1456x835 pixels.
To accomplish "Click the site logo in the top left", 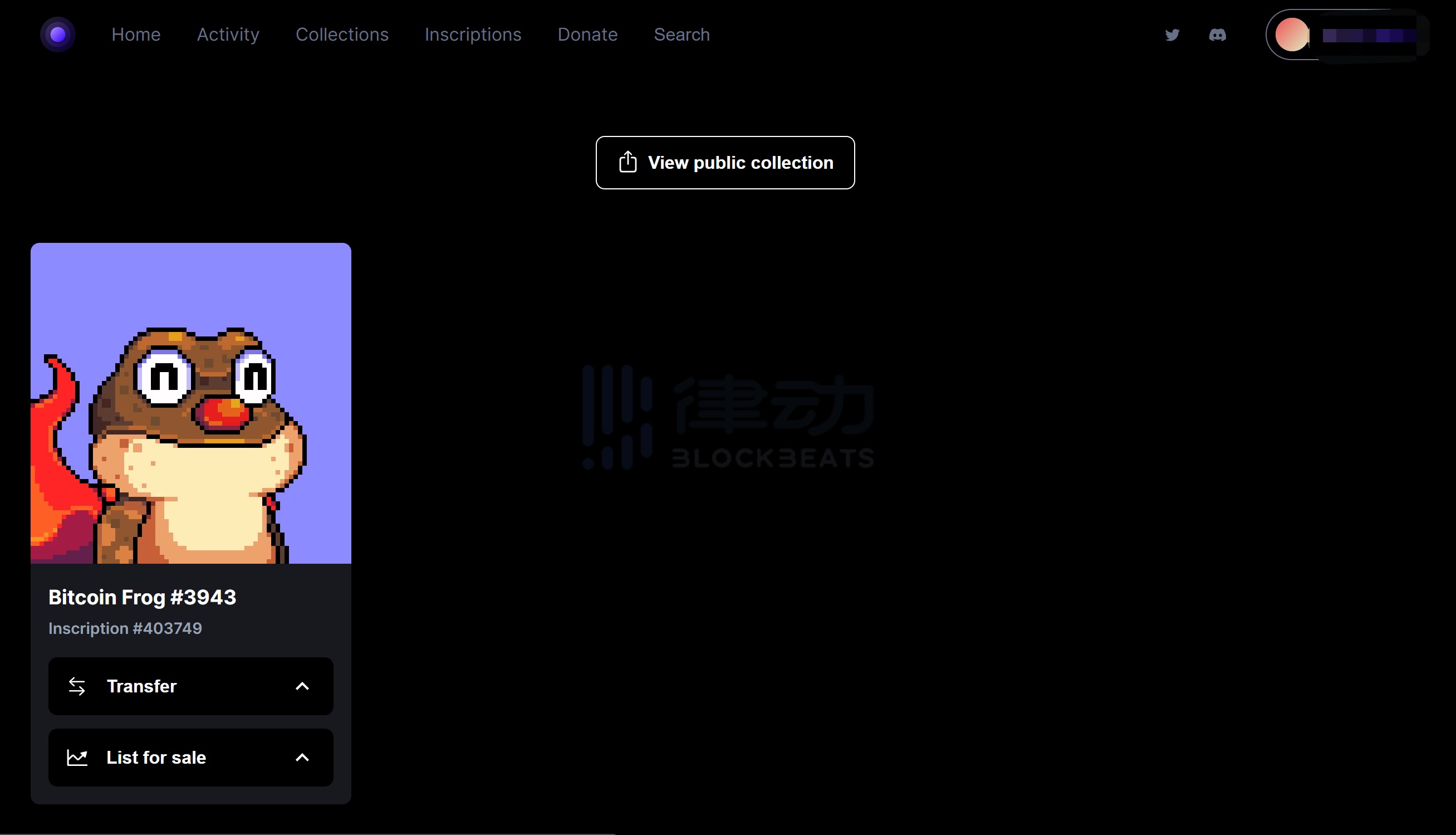I will [x=58, y=34].
